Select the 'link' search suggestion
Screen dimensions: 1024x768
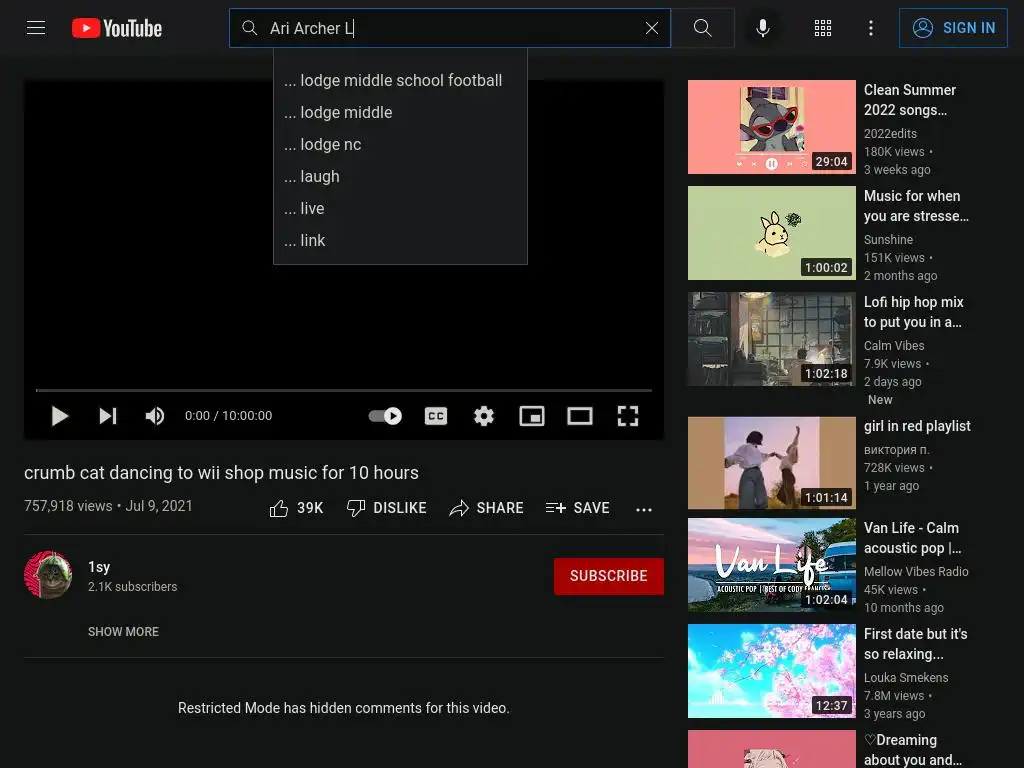[400, 240]
